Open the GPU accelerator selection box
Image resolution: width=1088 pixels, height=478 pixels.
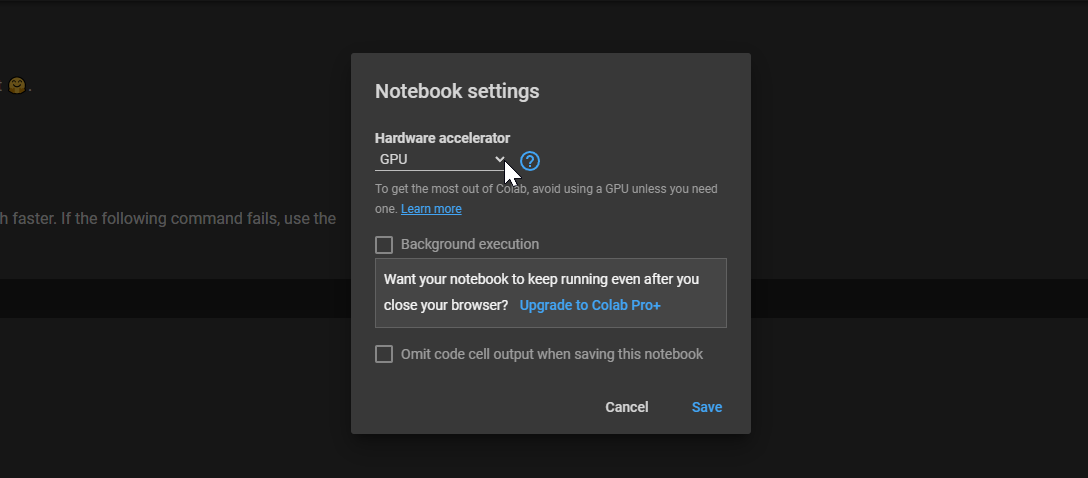pyautogui.click(x=430, y=159)
